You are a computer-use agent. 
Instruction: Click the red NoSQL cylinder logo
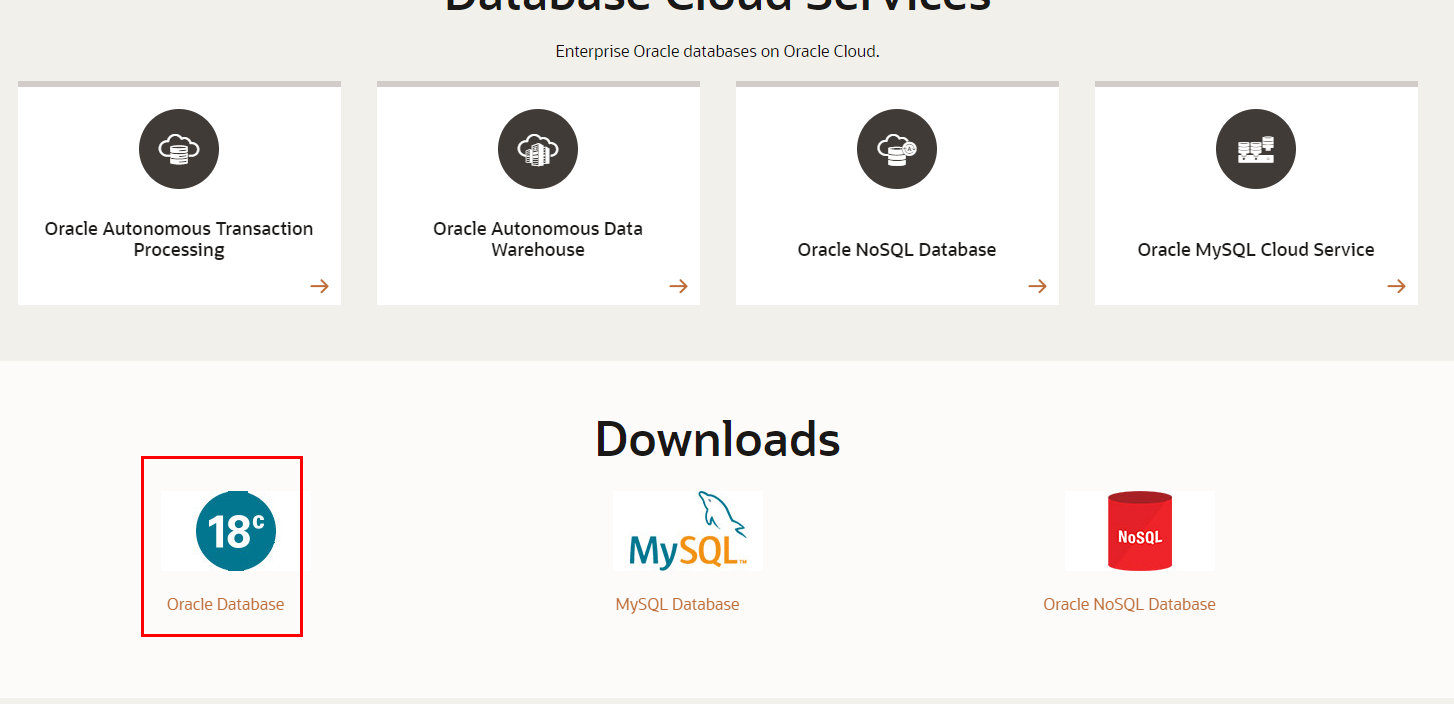1140,531
